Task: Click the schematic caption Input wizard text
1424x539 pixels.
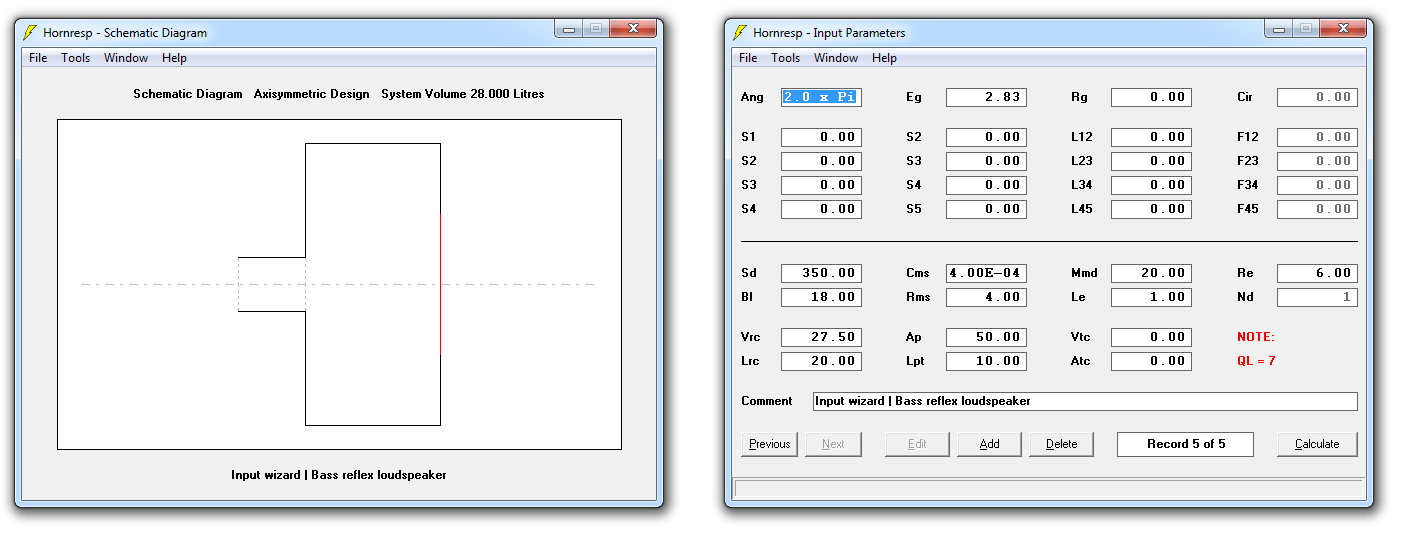Action: (x=338, y=475)
